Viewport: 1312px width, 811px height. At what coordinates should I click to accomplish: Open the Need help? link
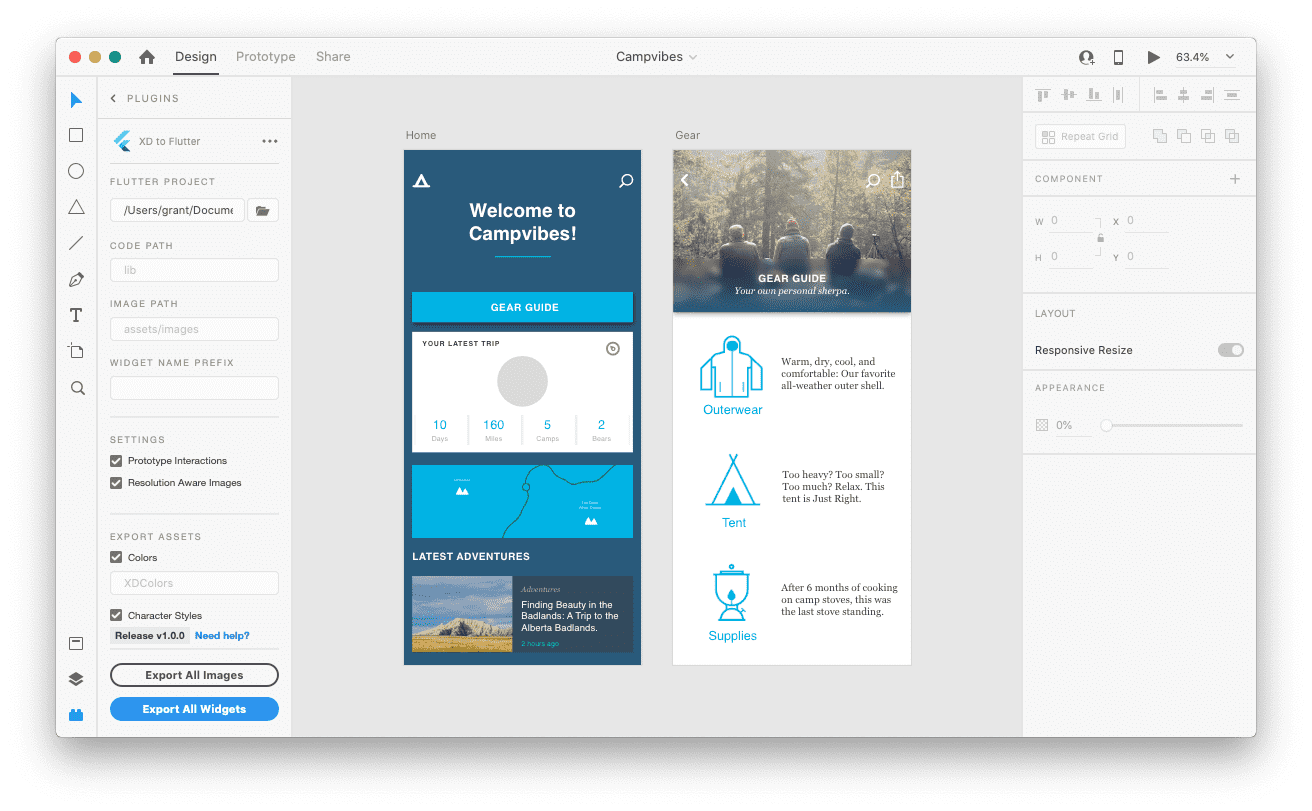coord(222,636)
